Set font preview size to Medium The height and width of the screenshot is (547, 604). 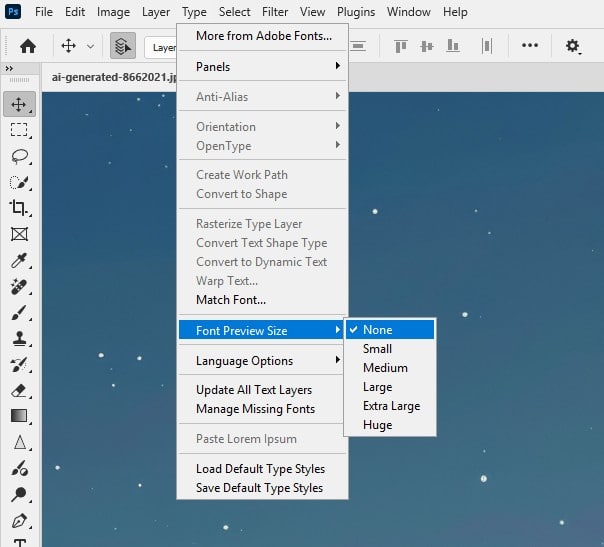tap(385, 368)
